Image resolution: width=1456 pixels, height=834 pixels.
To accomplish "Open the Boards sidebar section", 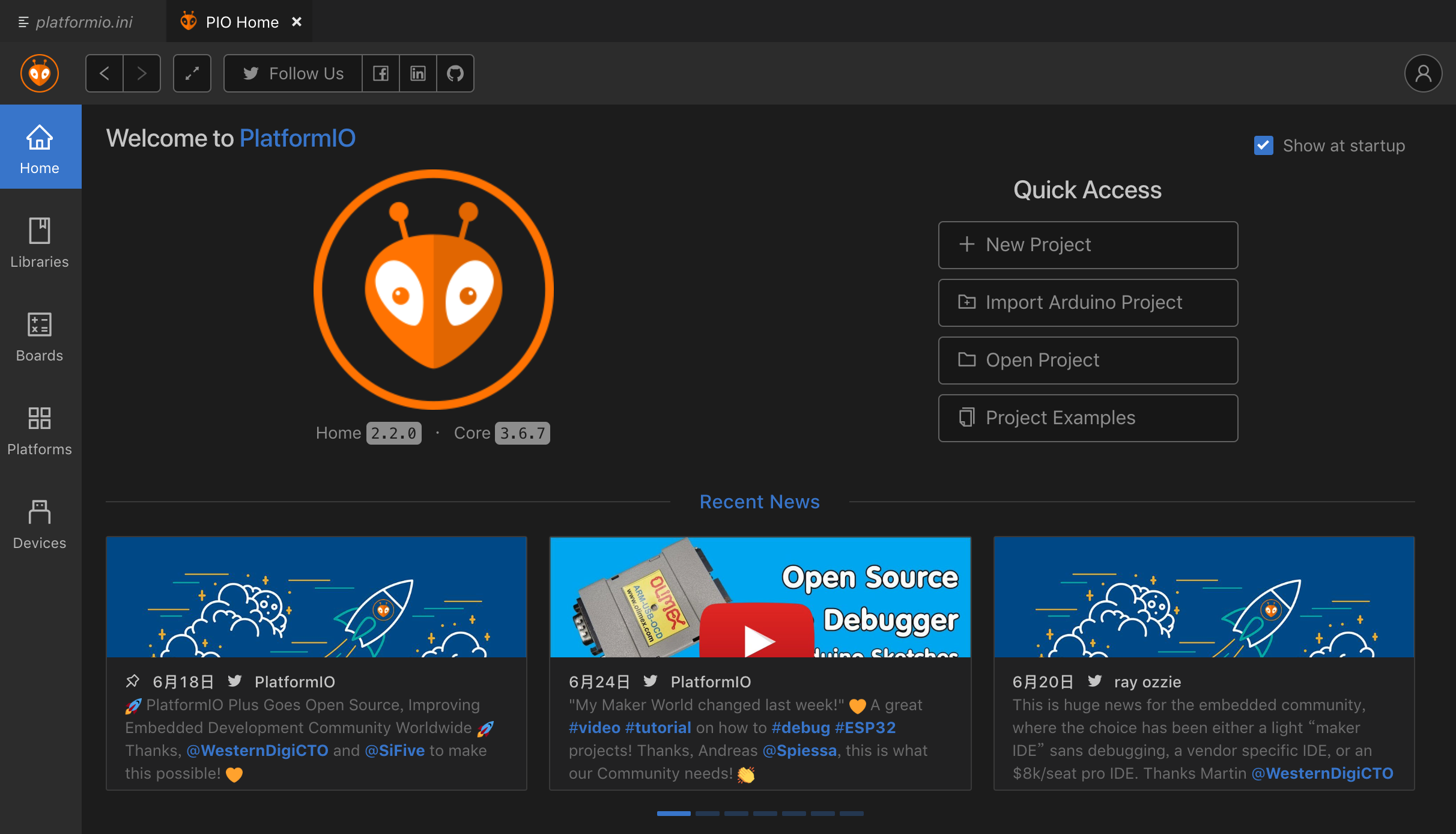I will pyautogui.click(x=40, y=335).
